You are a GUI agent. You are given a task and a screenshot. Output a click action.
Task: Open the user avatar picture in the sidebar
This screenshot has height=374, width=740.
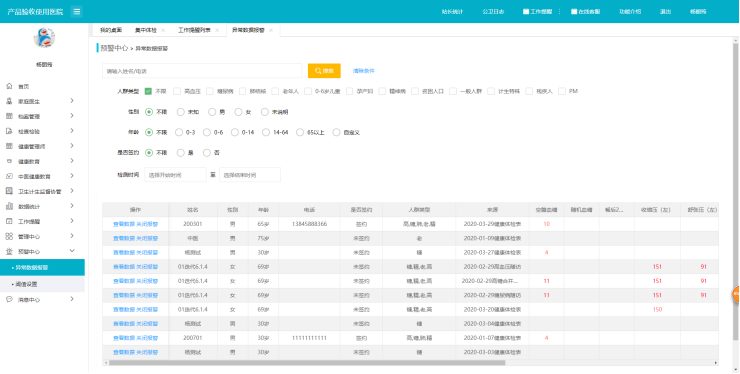[x=44, y=38]
